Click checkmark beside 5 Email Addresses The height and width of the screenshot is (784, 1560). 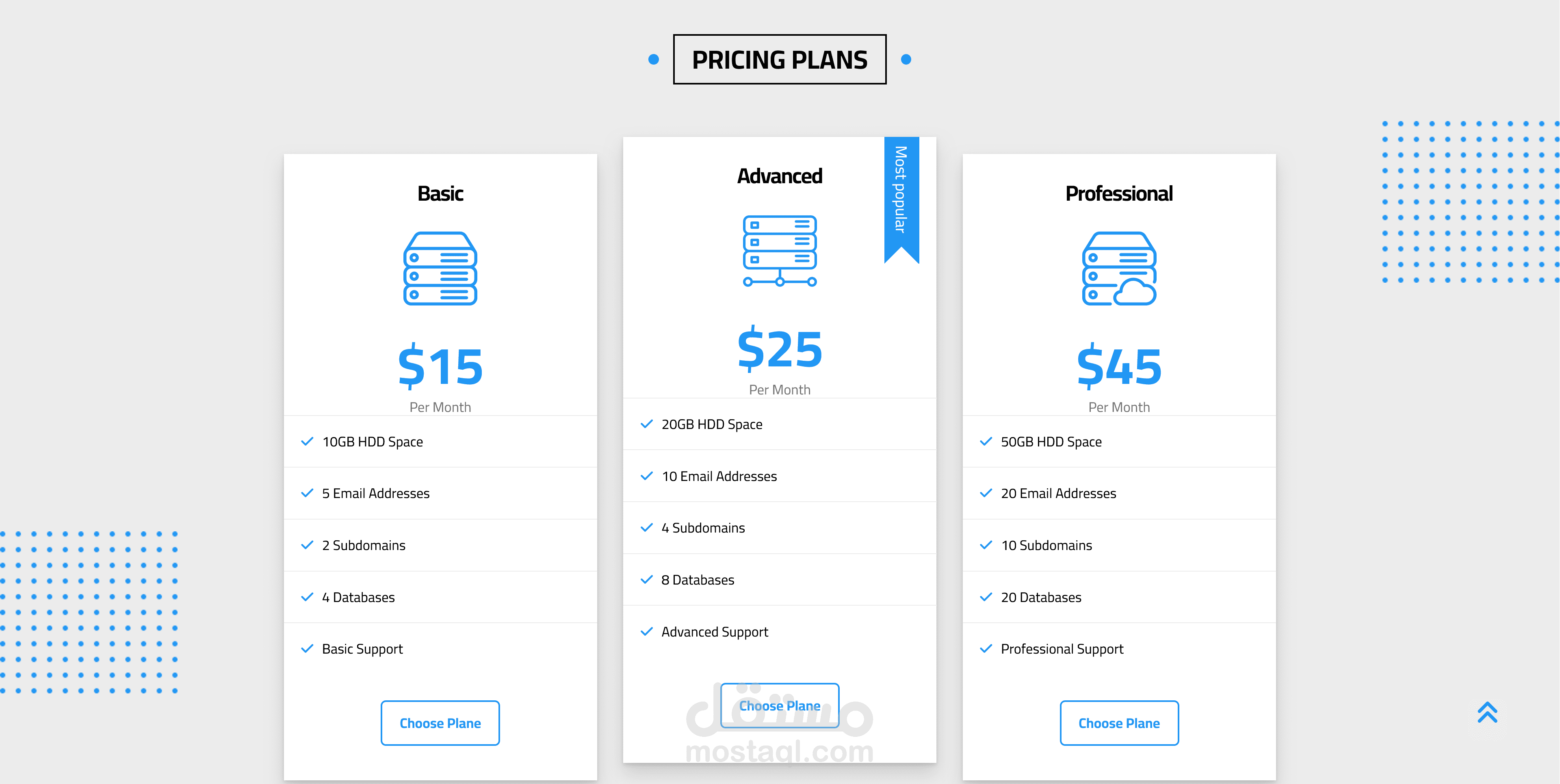[x=307, y=493]
